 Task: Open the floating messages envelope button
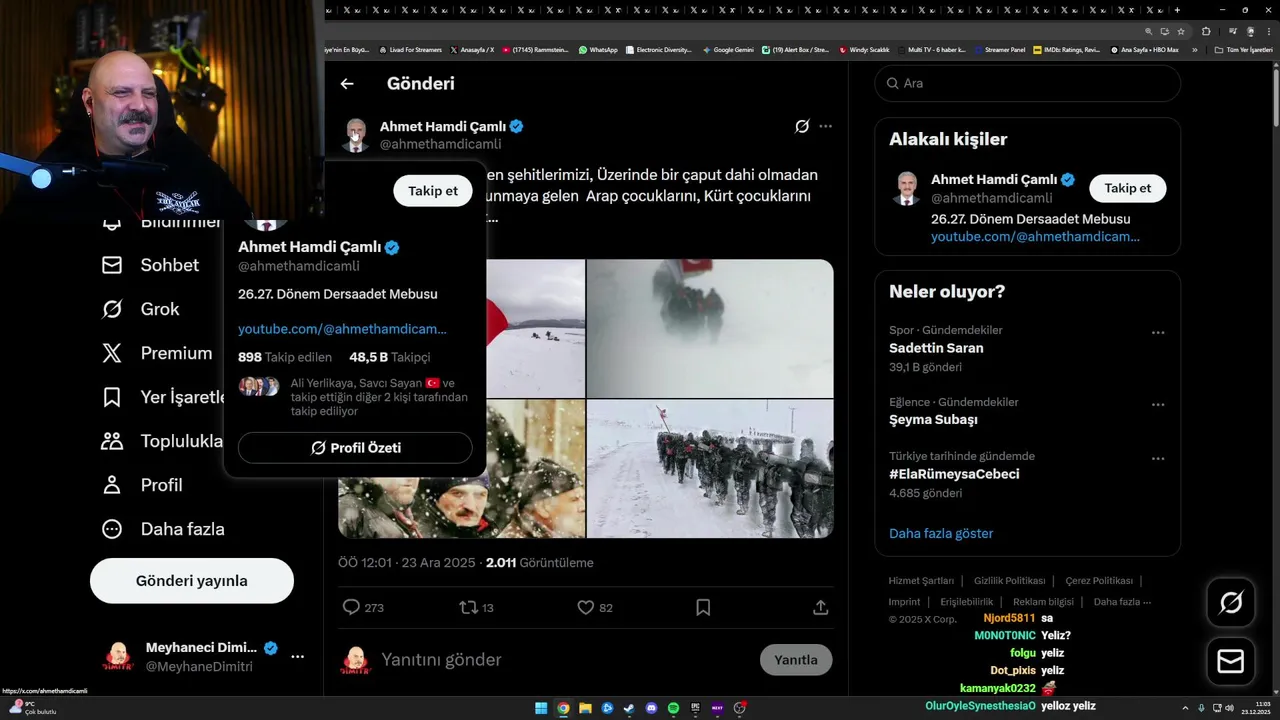(x=1231, y=661)
